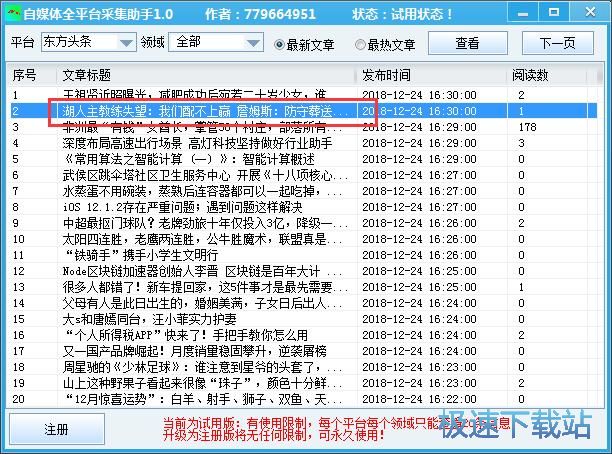
Task: Sort by the 序号 column header
Action: (33, 75)
